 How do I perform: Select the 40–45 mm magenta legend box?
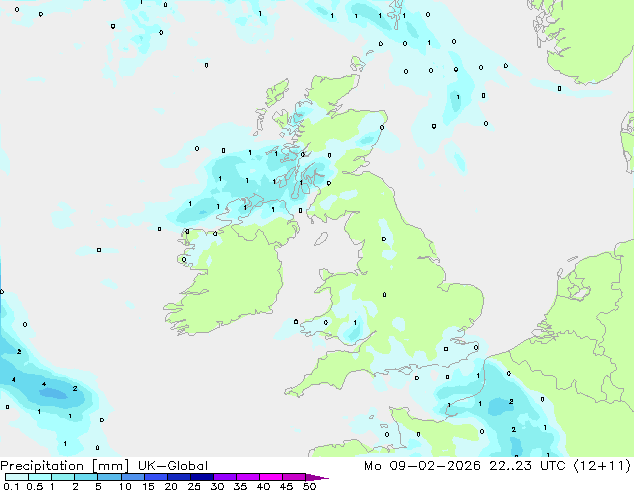click(x=271, y=477)
